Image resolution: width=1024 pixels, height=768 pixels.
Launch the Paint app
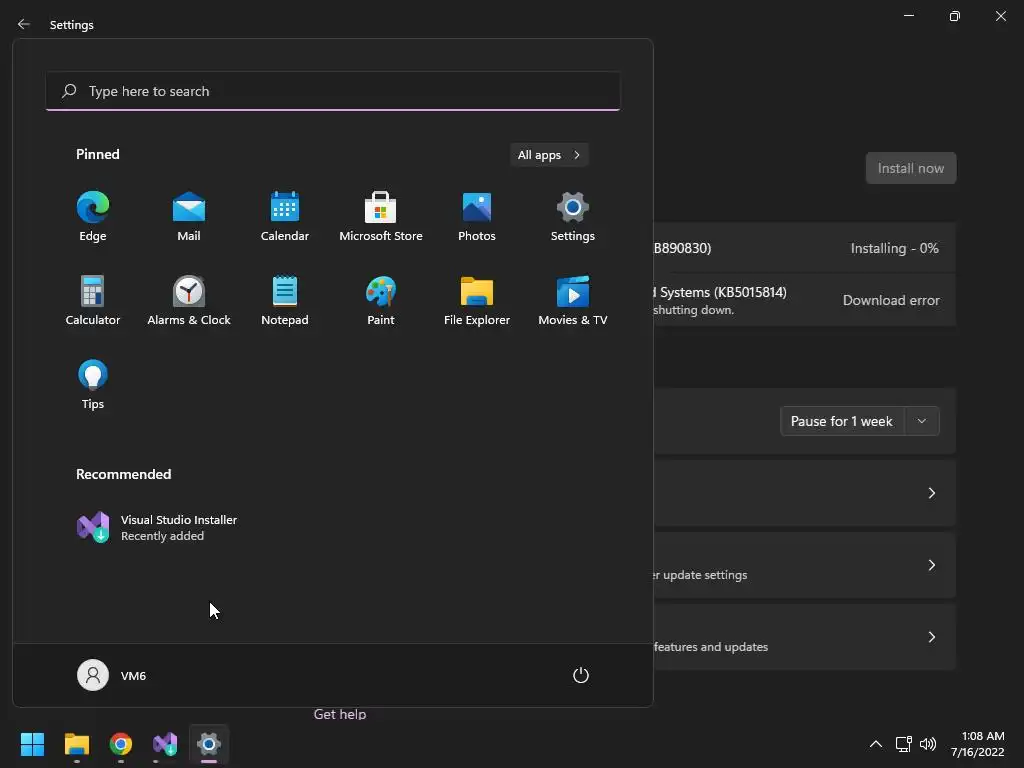381,300
